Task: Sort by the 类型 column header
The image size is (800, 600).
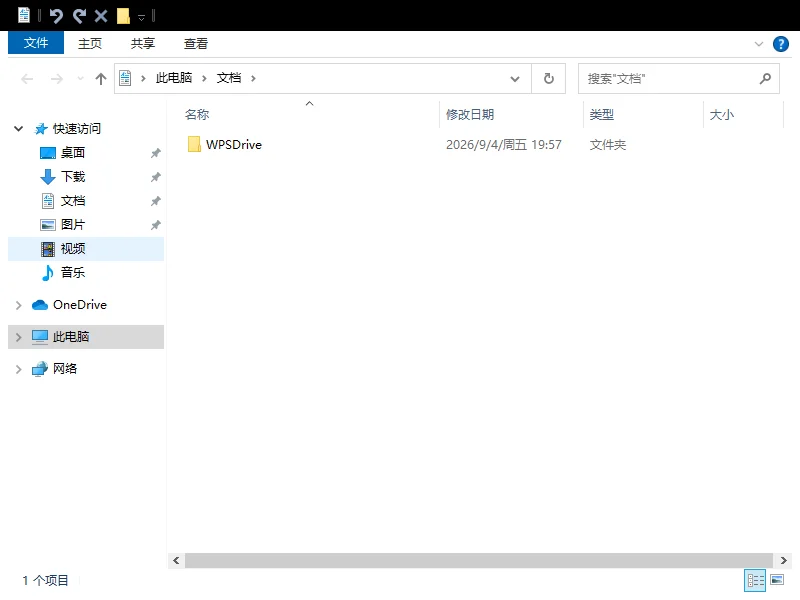Action: (602, 115)
